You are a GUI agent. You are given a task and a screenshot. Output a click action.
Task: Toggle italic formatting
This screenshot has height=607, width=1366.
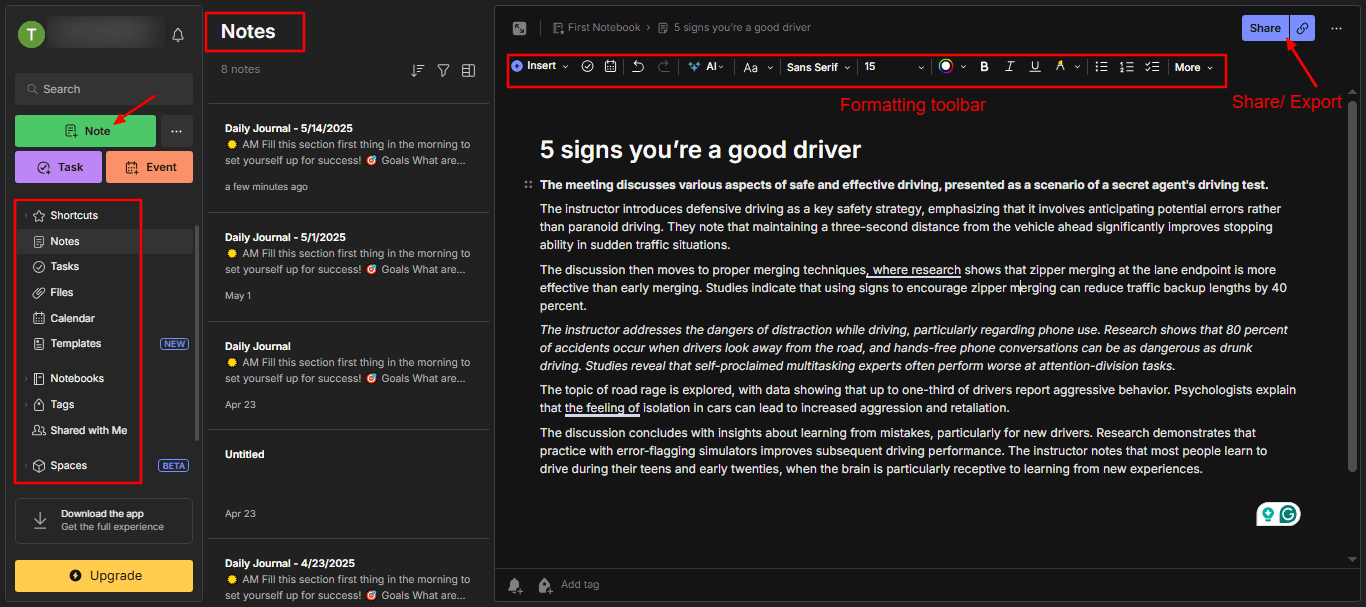(x=1009, y=67)
